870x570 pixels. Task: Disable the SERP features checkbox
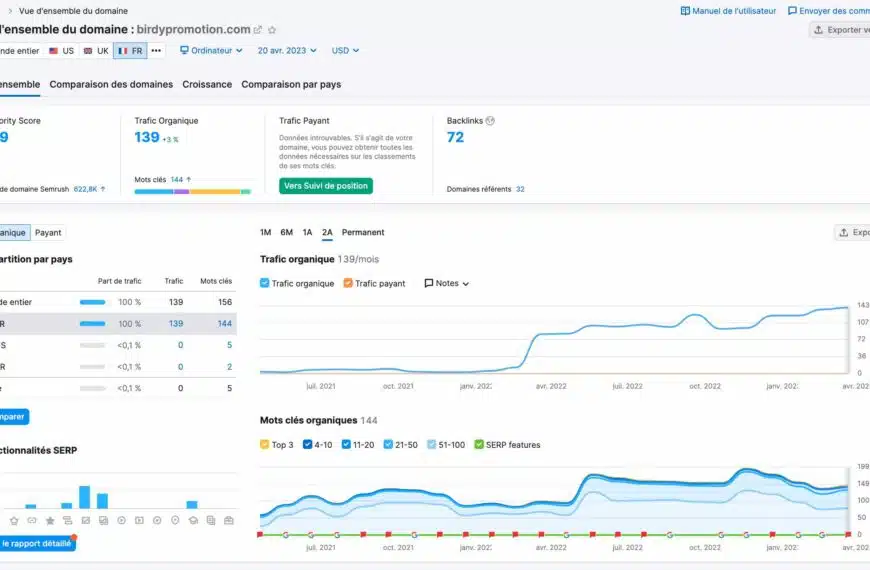479,444
